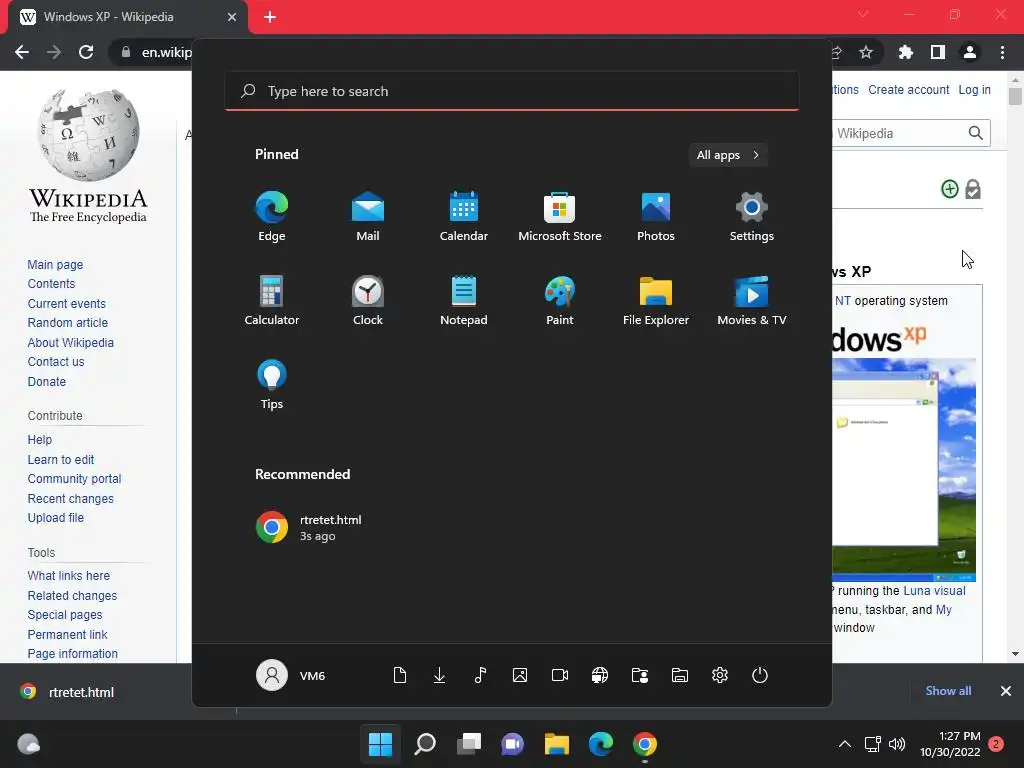Image resolution: width=1024 pixels, height=768 pixels.
Task: Open Chrome profile menu
Action: pyautogui.click(x=970, y=52)
